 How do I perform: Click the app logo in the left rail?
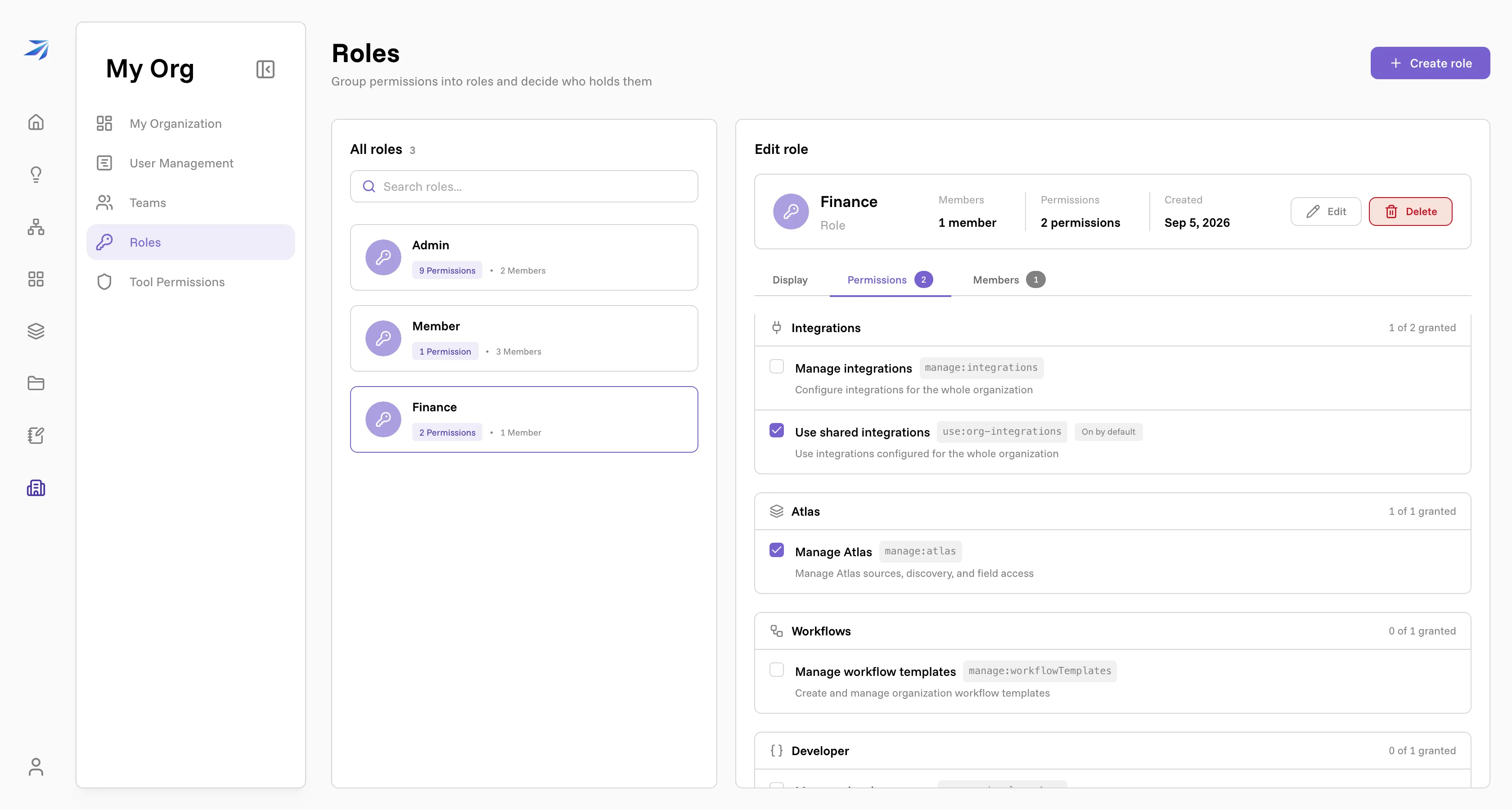[36, 50]
